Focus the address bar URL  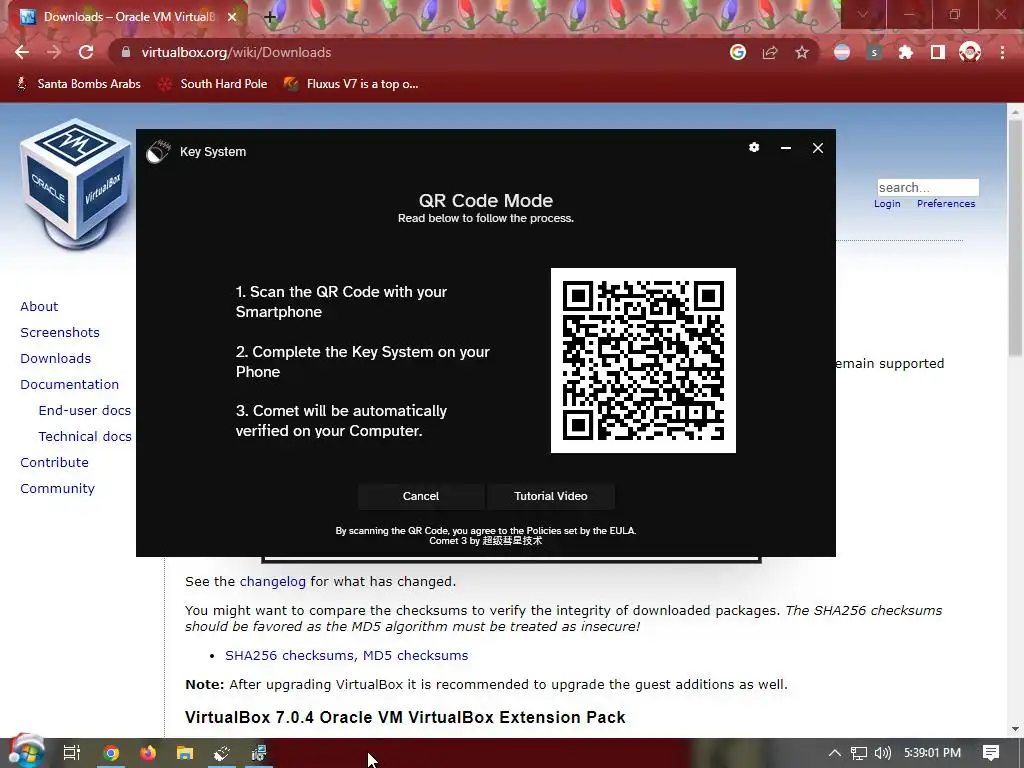click(236, 52)
